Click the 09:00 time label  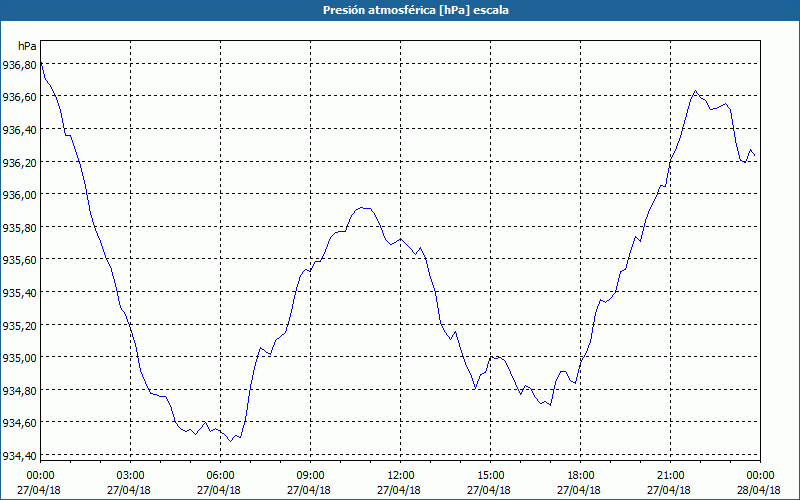[x=311, y=476]
